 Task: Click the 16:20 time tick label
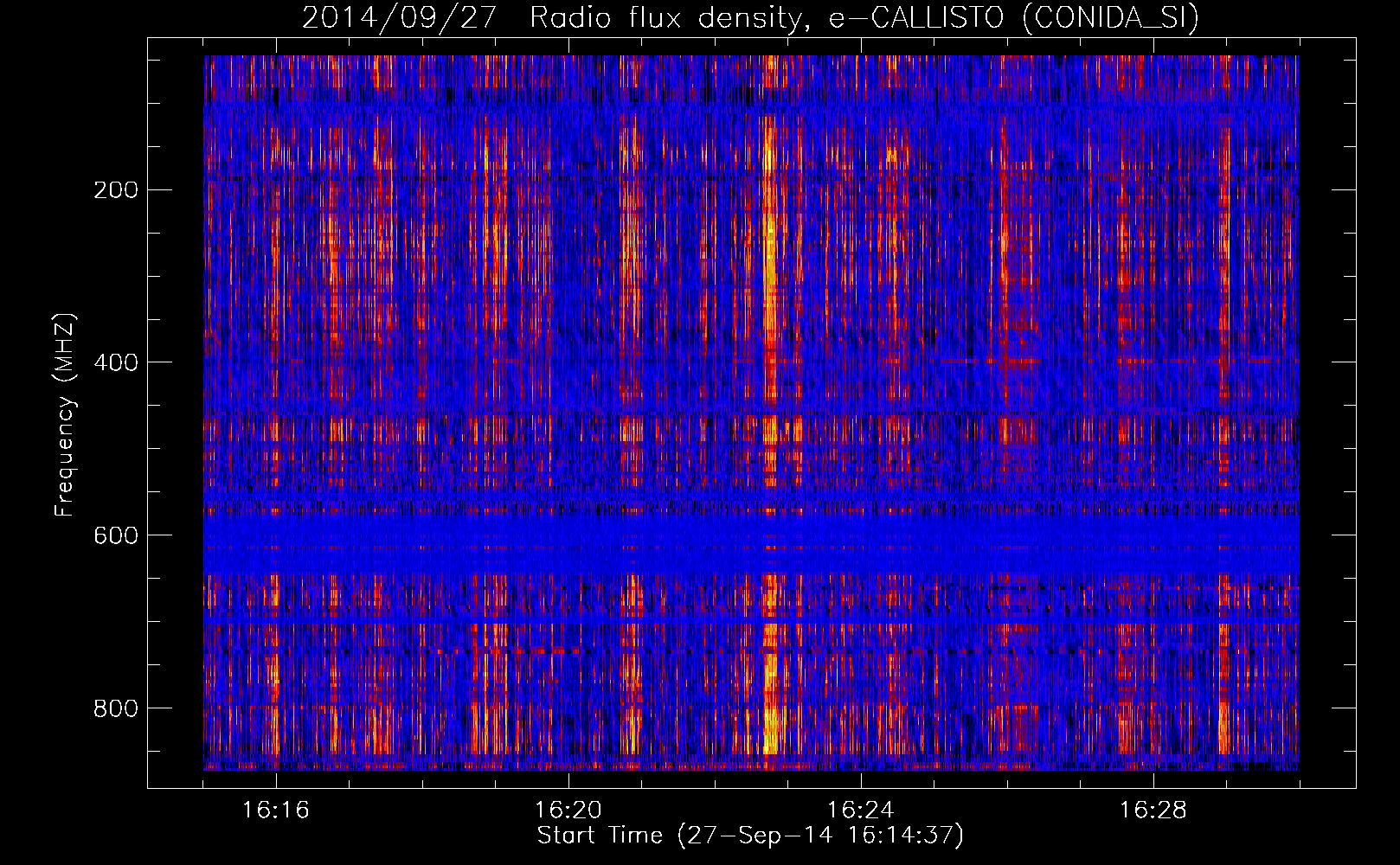[x=568, y=811]
